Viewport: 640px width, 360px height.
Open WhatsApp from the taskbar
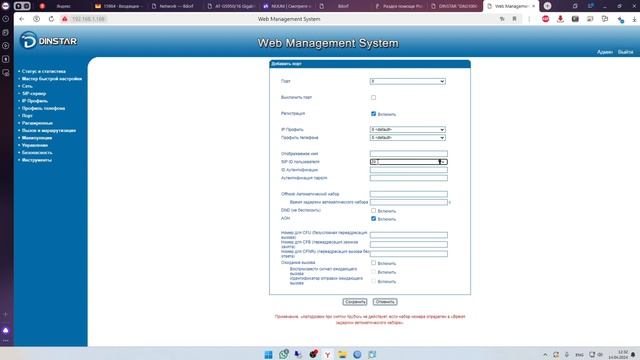tap(283, 354)
